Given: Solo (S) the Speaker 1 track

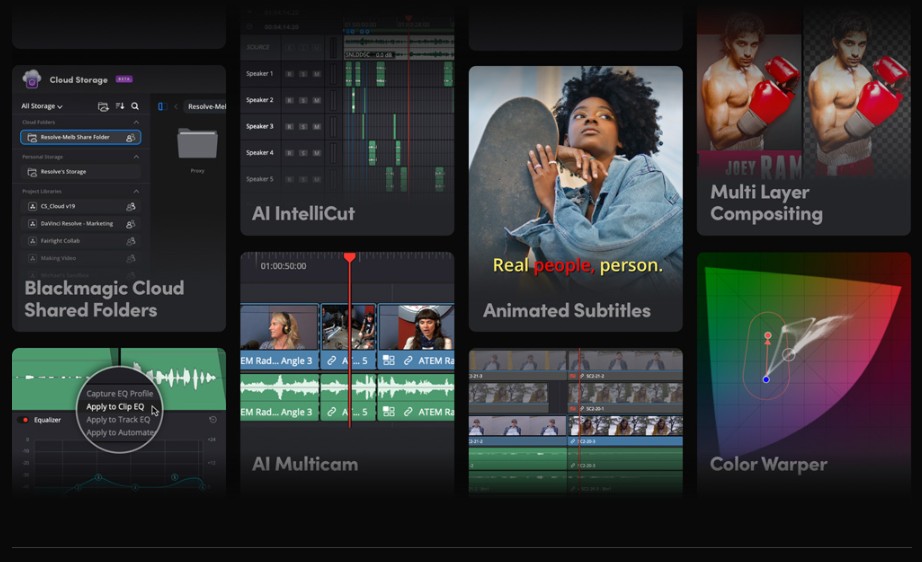Looking at the screenshot, I should [x=303, y=74].
